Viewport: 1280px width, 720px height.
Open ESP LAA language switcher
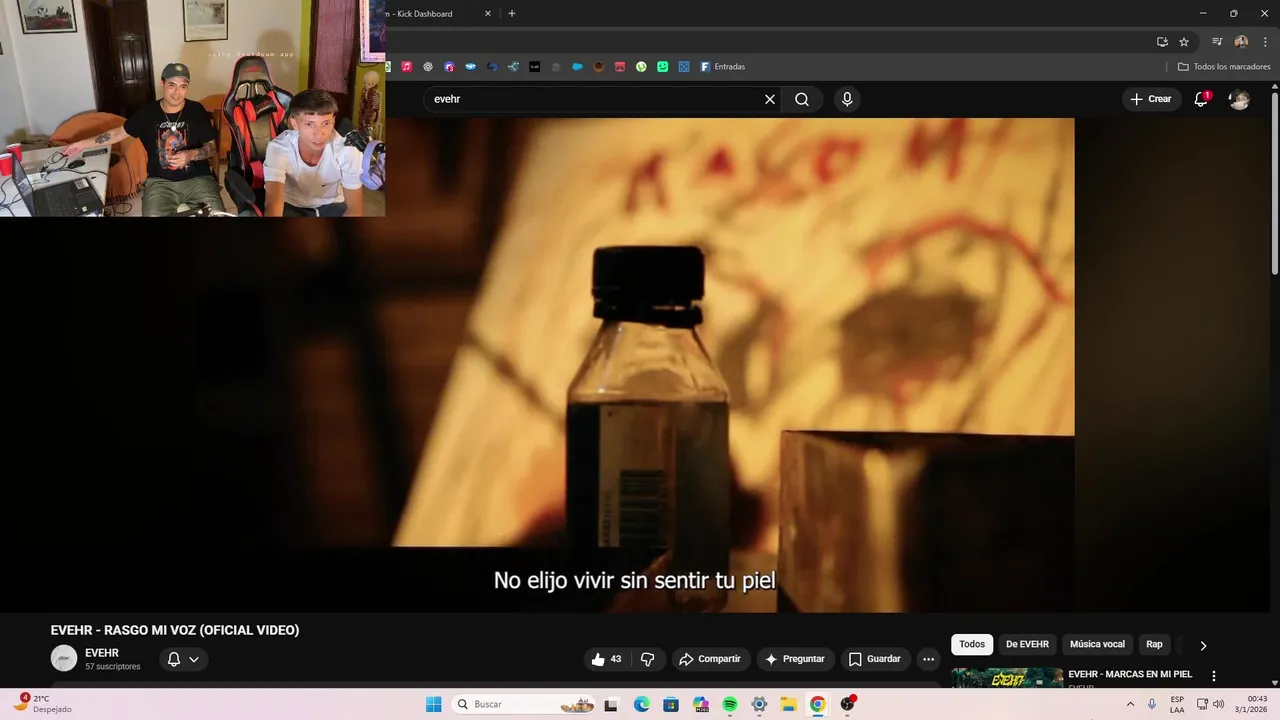[1177, 704]
